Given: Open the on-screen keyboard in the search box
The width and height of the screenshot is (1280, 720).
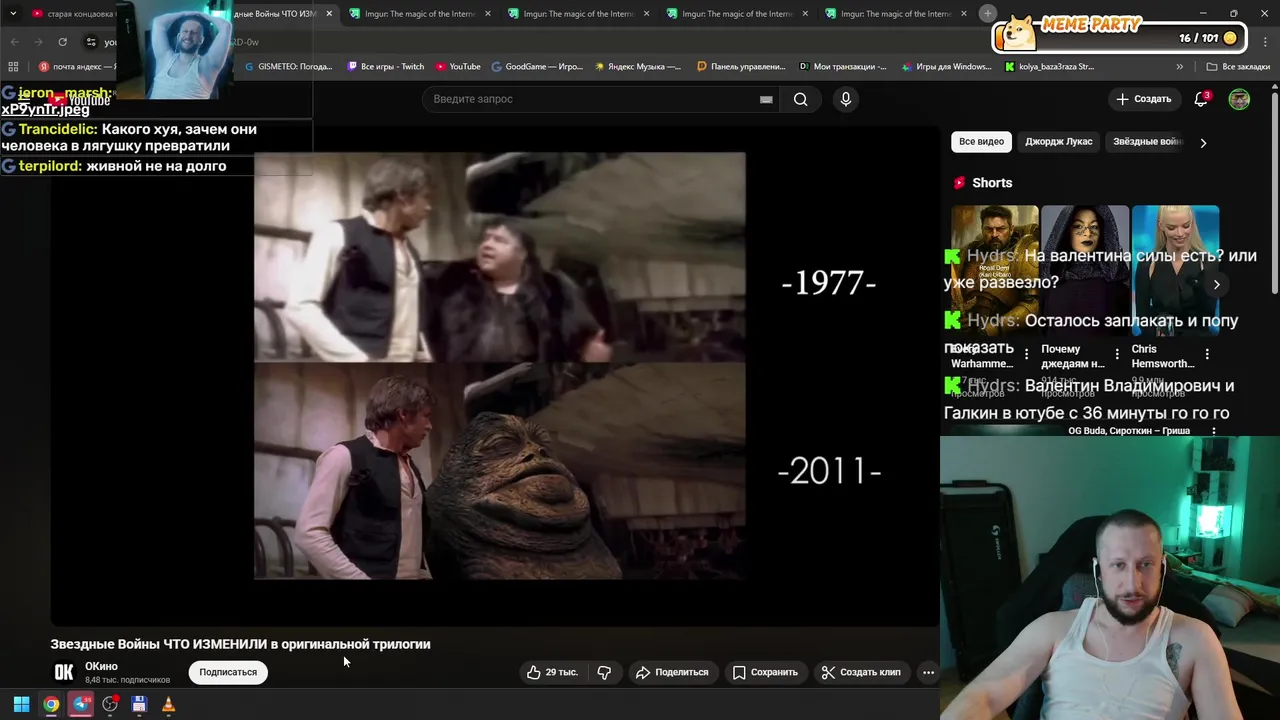Looking at the screenshot, I should coord(766,99).
